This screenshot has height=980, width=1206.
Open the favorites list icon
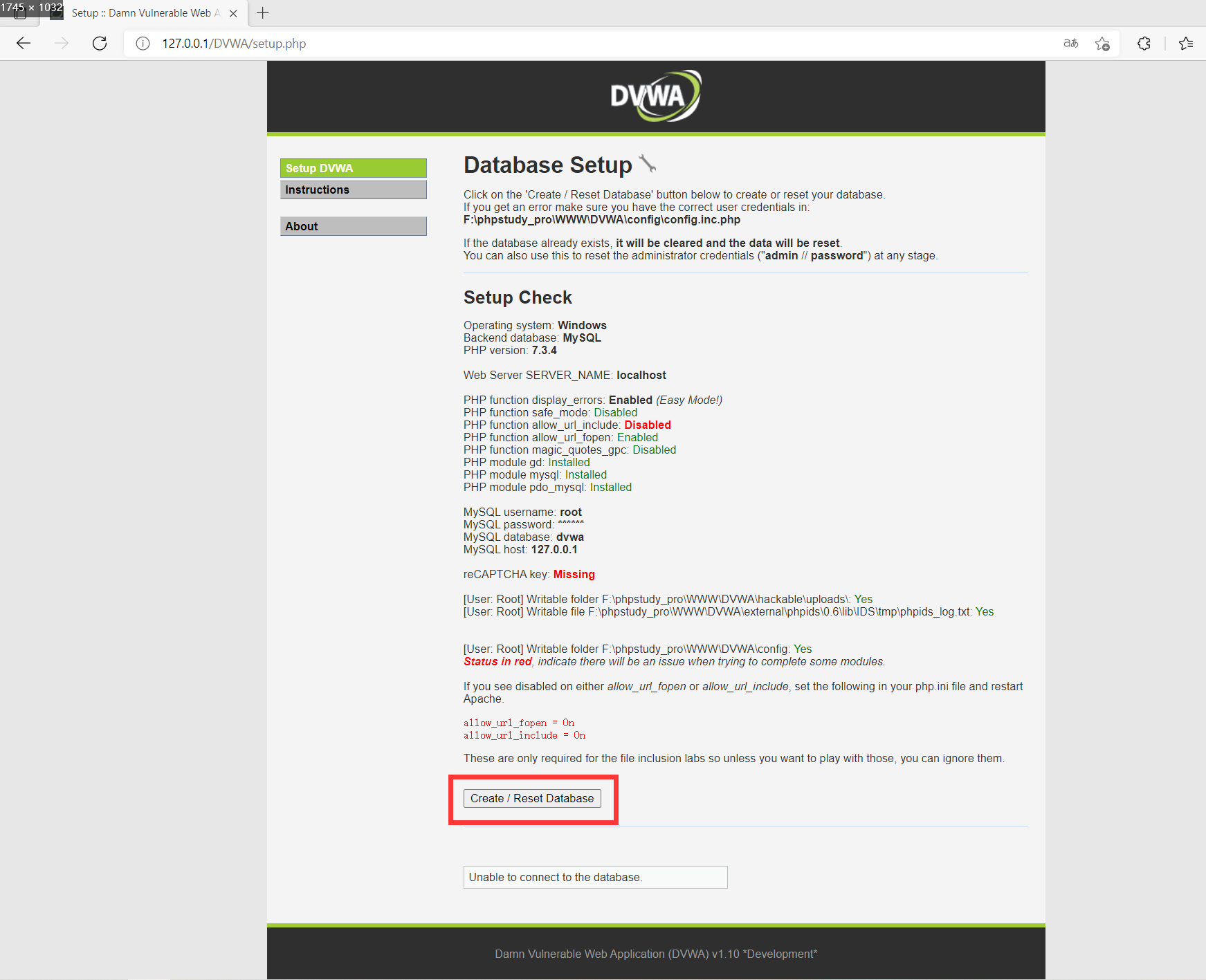(x=1186, y=44)
